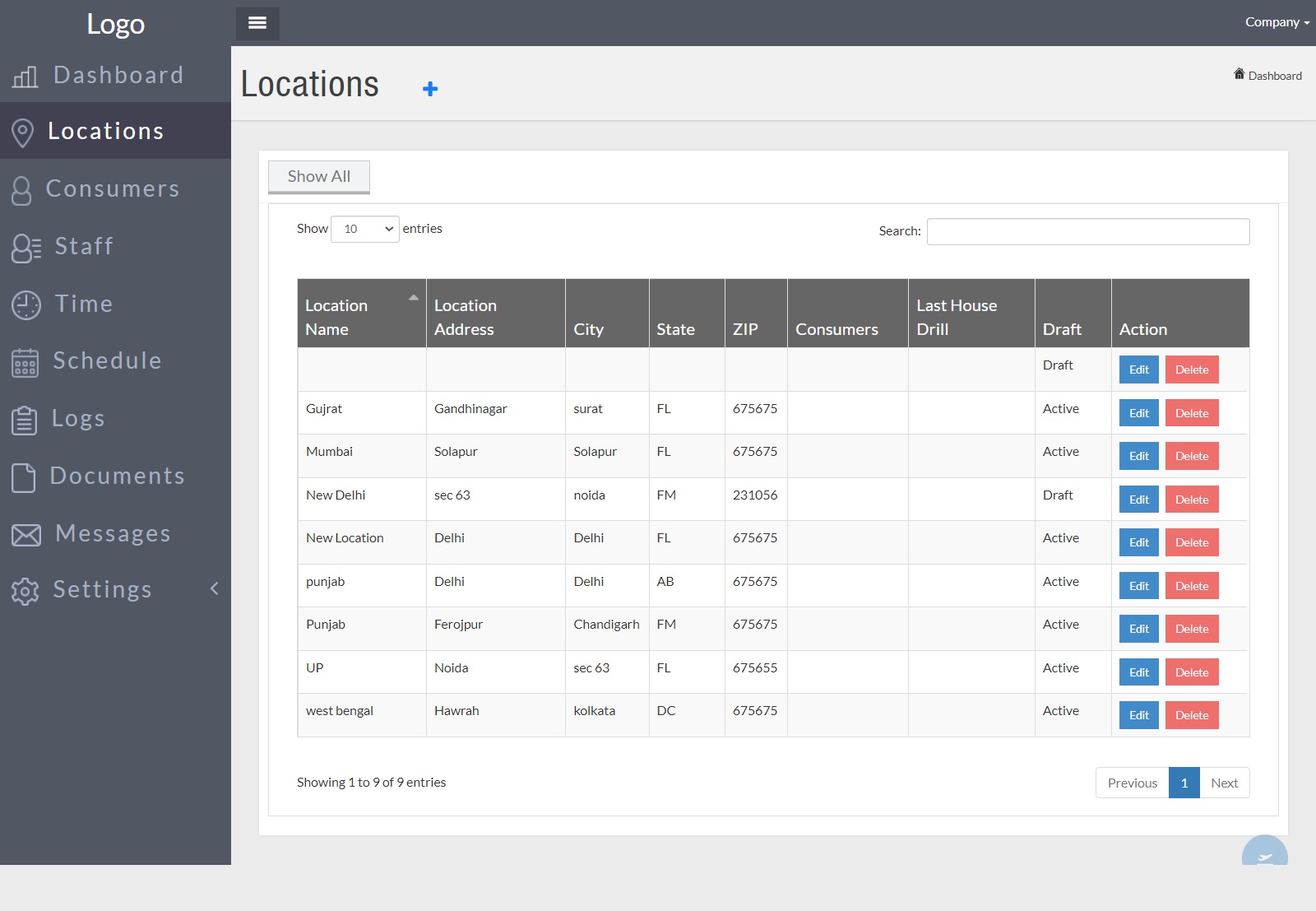The height and width of the screenshot is (911, 1316).
Task: Sort table by the ZIP column header
Action: 756,314
